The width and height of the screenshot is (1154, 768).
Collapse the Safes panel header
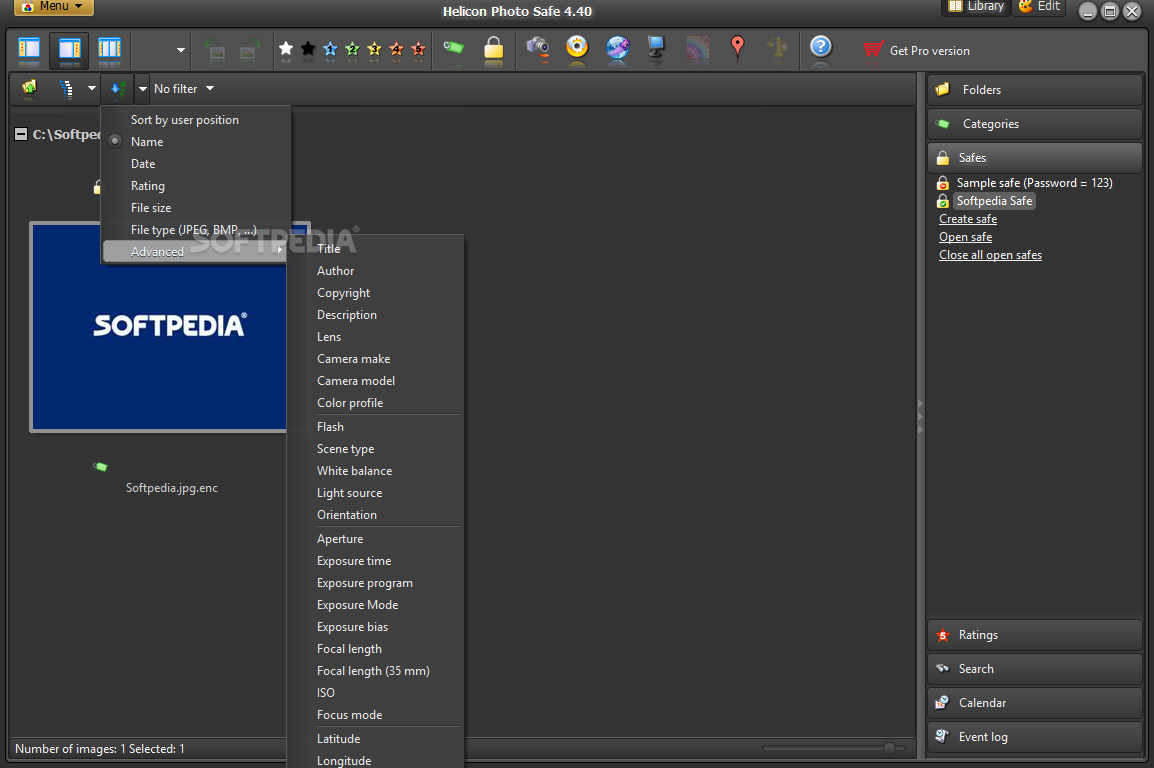click(x=1035, y=157)
